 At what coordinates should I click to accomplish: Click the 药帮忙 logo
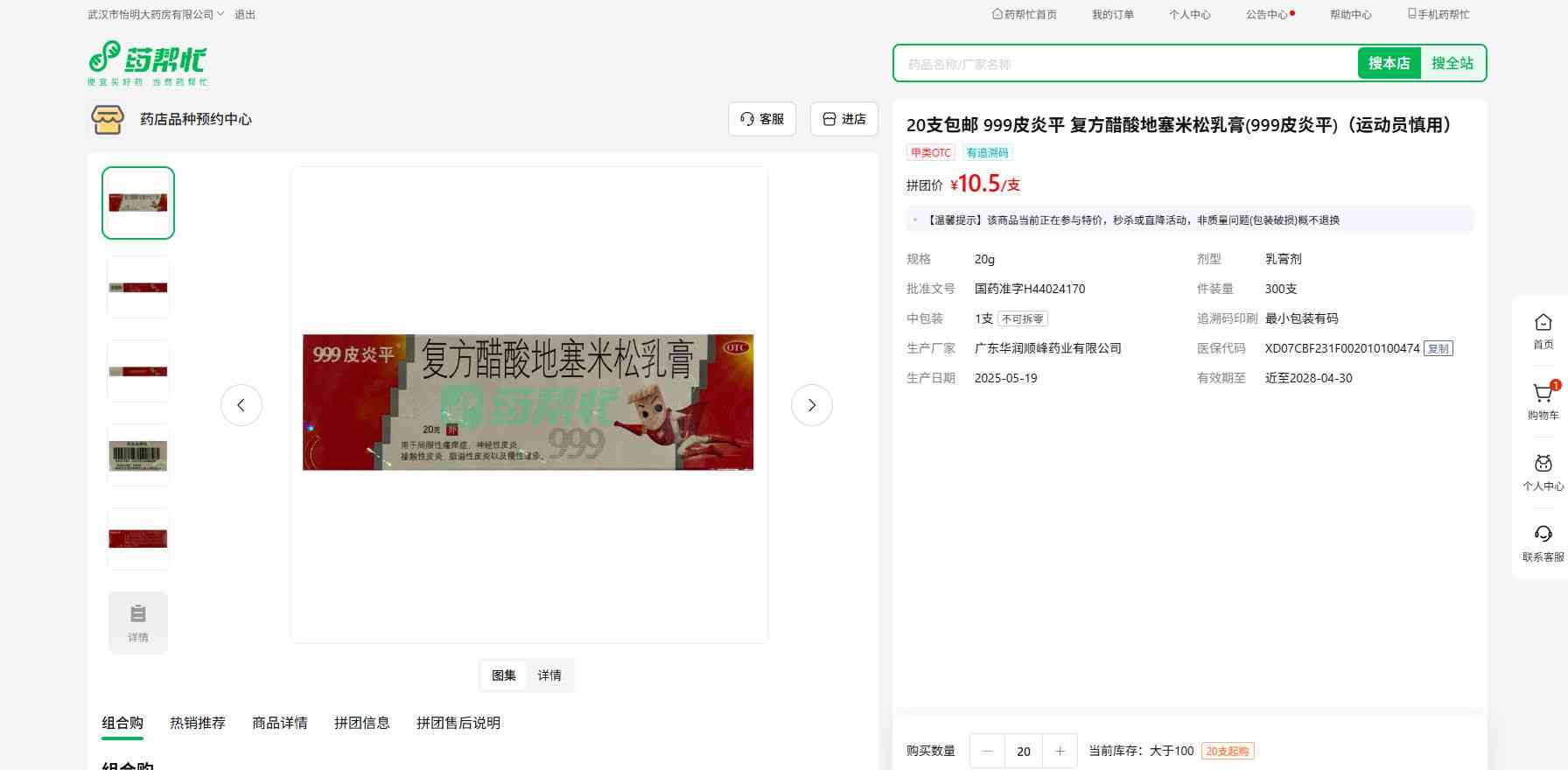(x=147, y=63)
